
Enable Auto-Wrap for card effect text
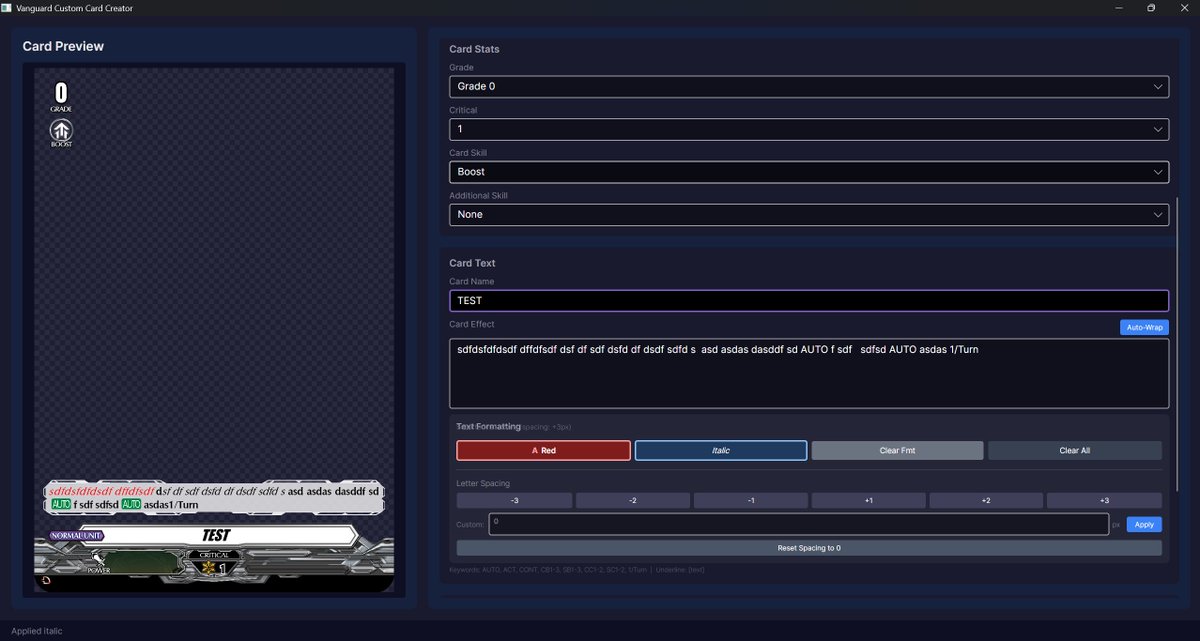1144,327
